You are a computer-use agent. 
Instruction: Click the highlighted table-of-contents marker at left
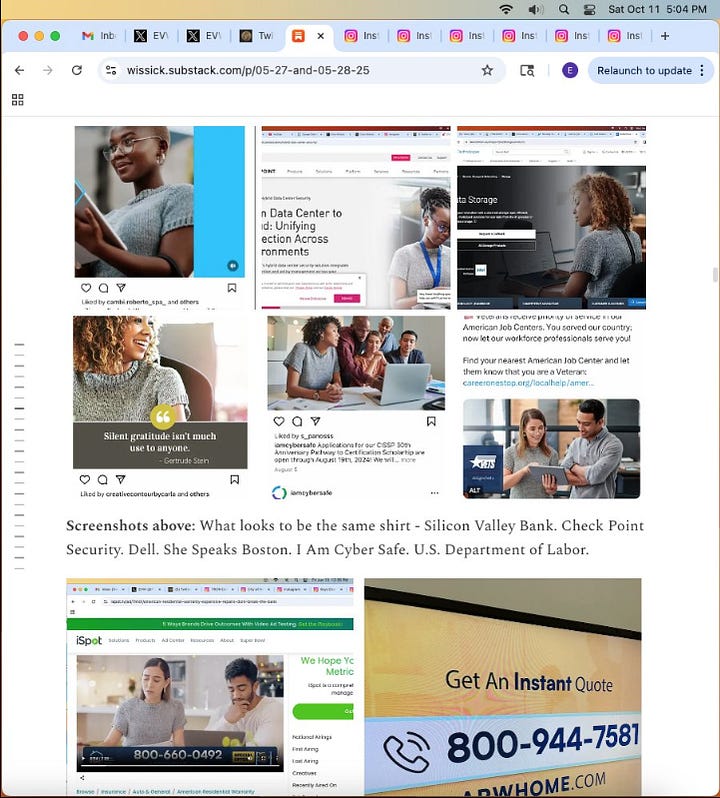click(x=19, y=408)
